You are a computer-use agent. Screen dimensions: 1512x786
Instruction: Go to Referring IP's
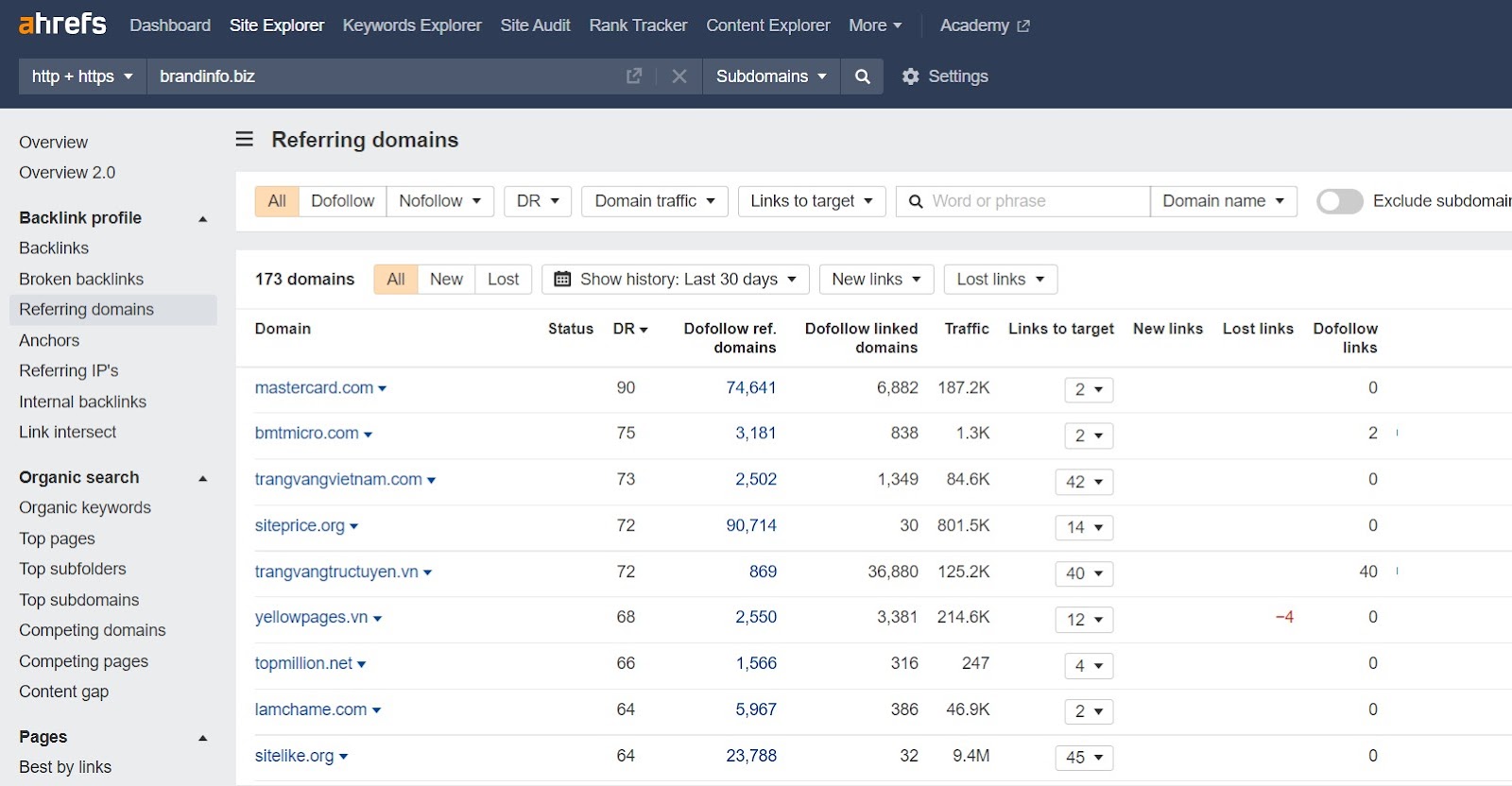click(69, 371)
